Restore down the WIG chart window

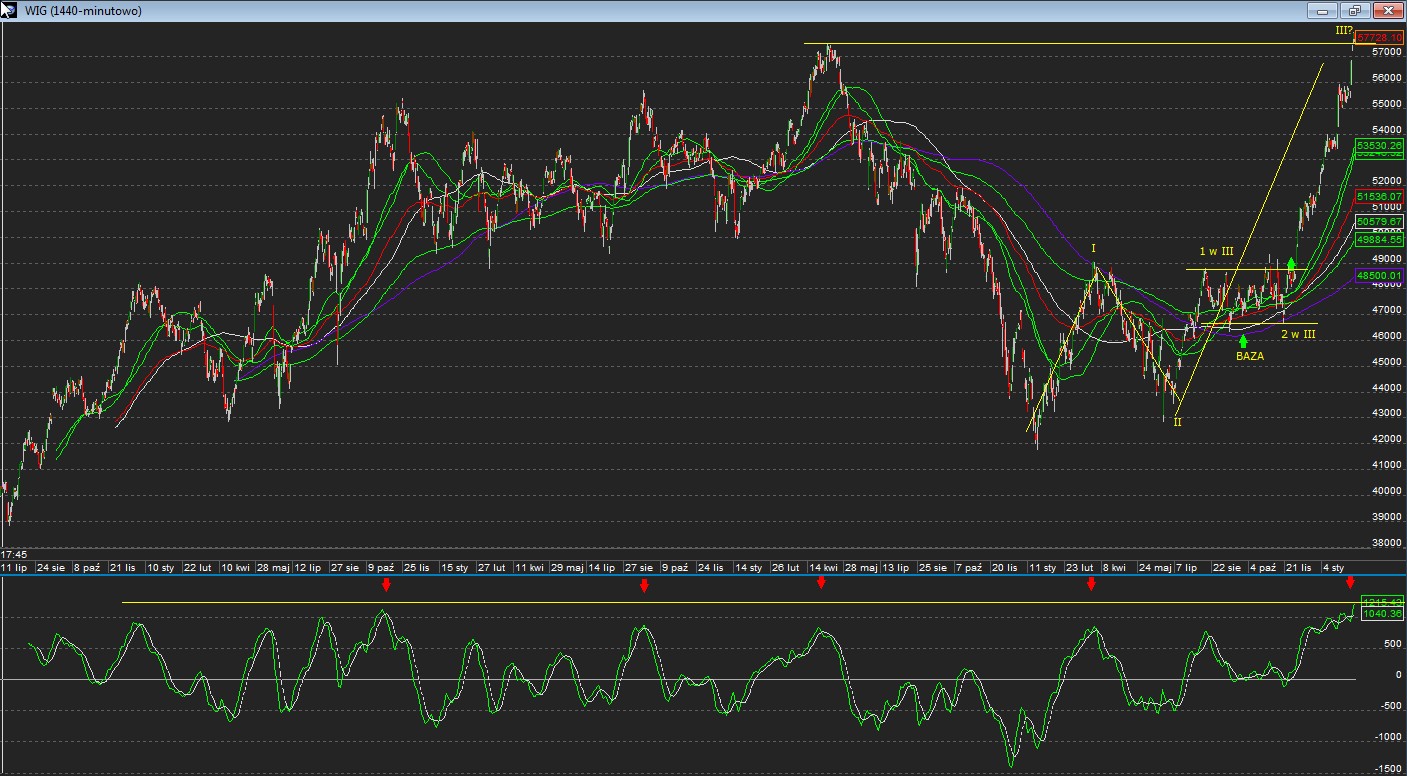[1354, 10]
